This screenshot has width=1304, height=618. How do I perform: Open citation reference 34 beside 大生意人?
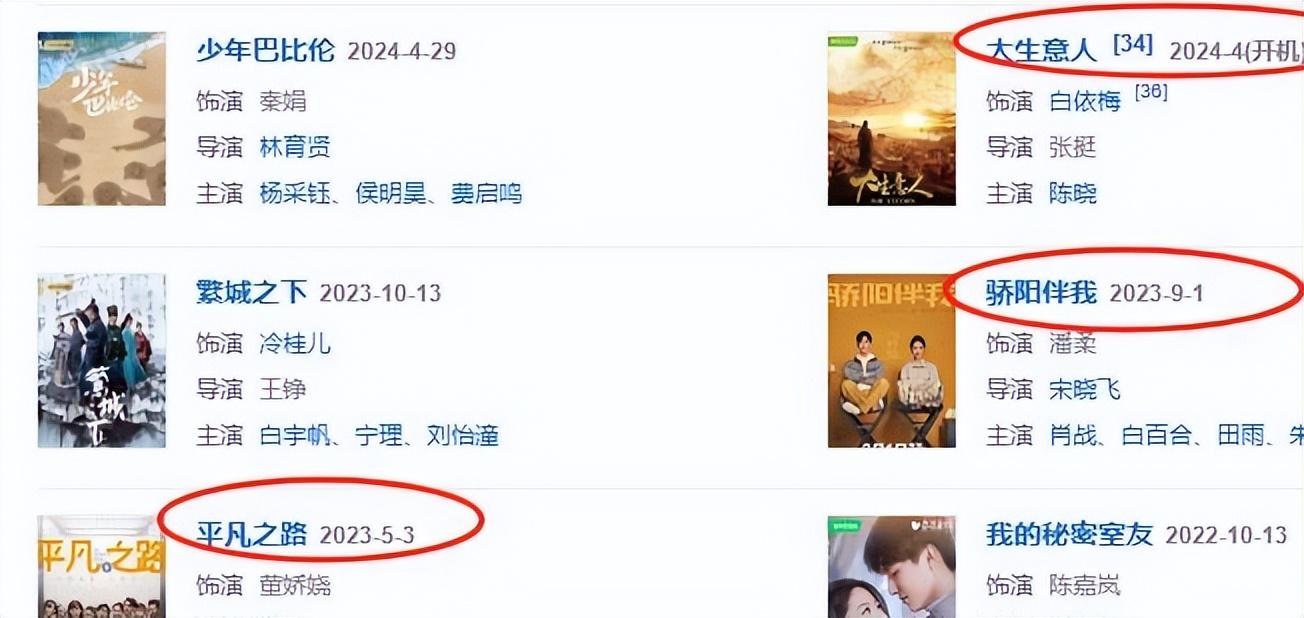1133,44
